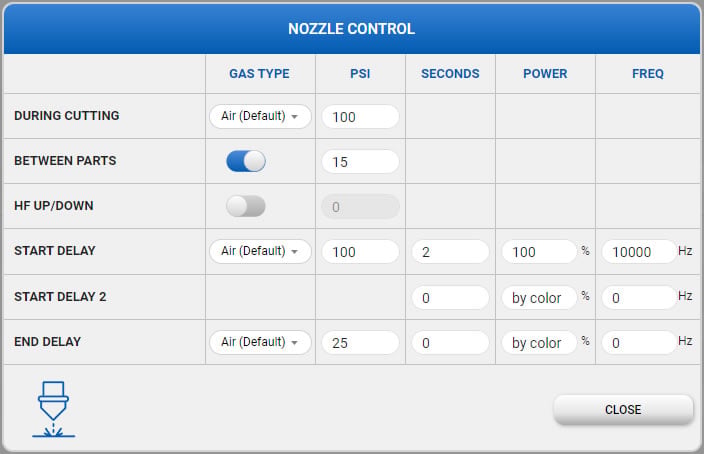Enable the HF Up/Down switch
The height and width of the screenshot is (454, 704).
(246, 206)
